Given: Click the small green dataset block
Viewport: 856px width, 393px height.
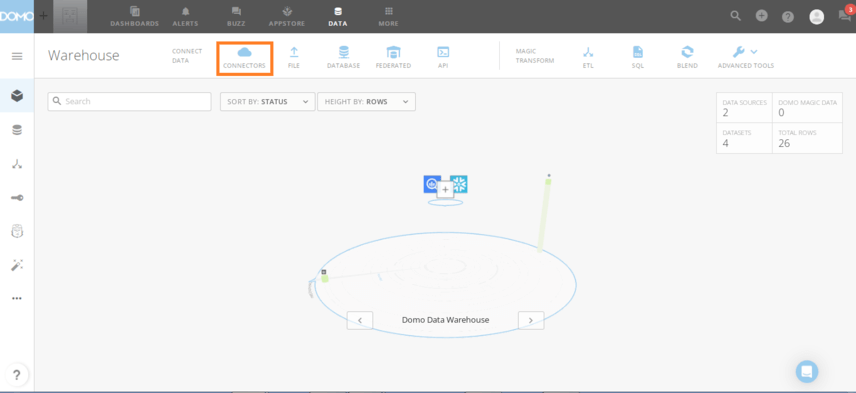Looking at the screenshot, I should pos(325,278).
